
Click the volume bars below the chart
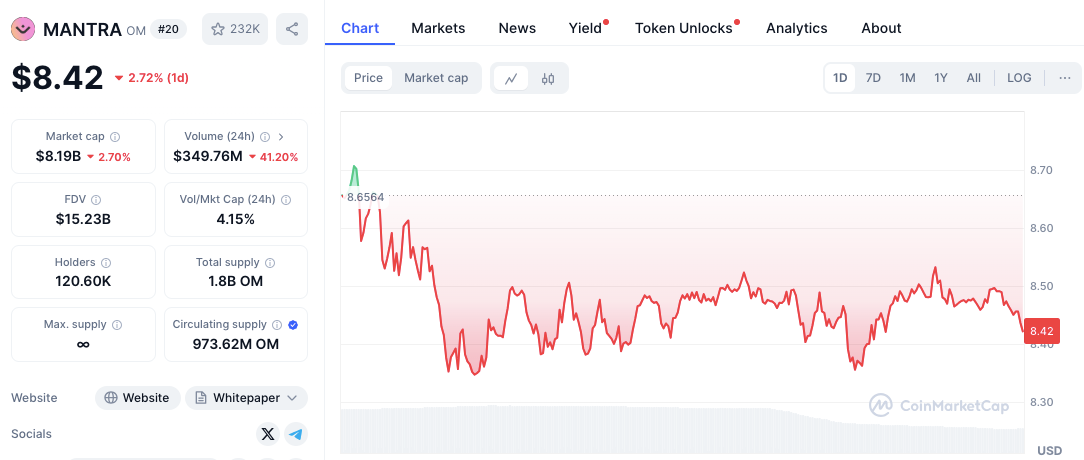[x=682, y=430]
